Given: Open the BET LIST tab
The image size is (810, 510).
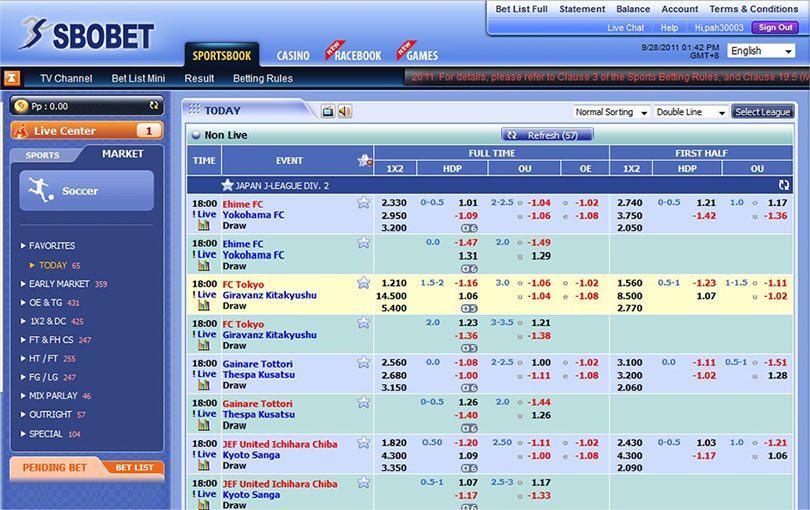Looking at the screenshot, I should click(x=134, y=467).
